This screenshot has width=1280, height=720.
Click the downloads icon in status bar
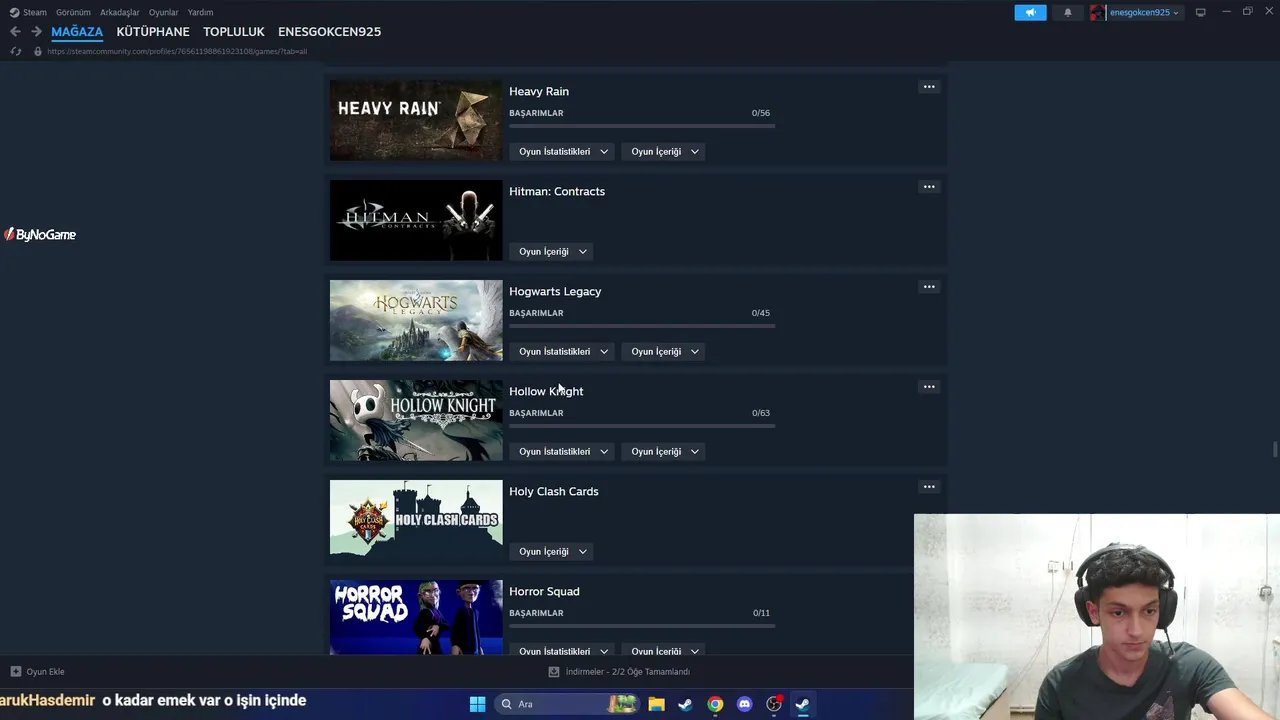(554, 672)
